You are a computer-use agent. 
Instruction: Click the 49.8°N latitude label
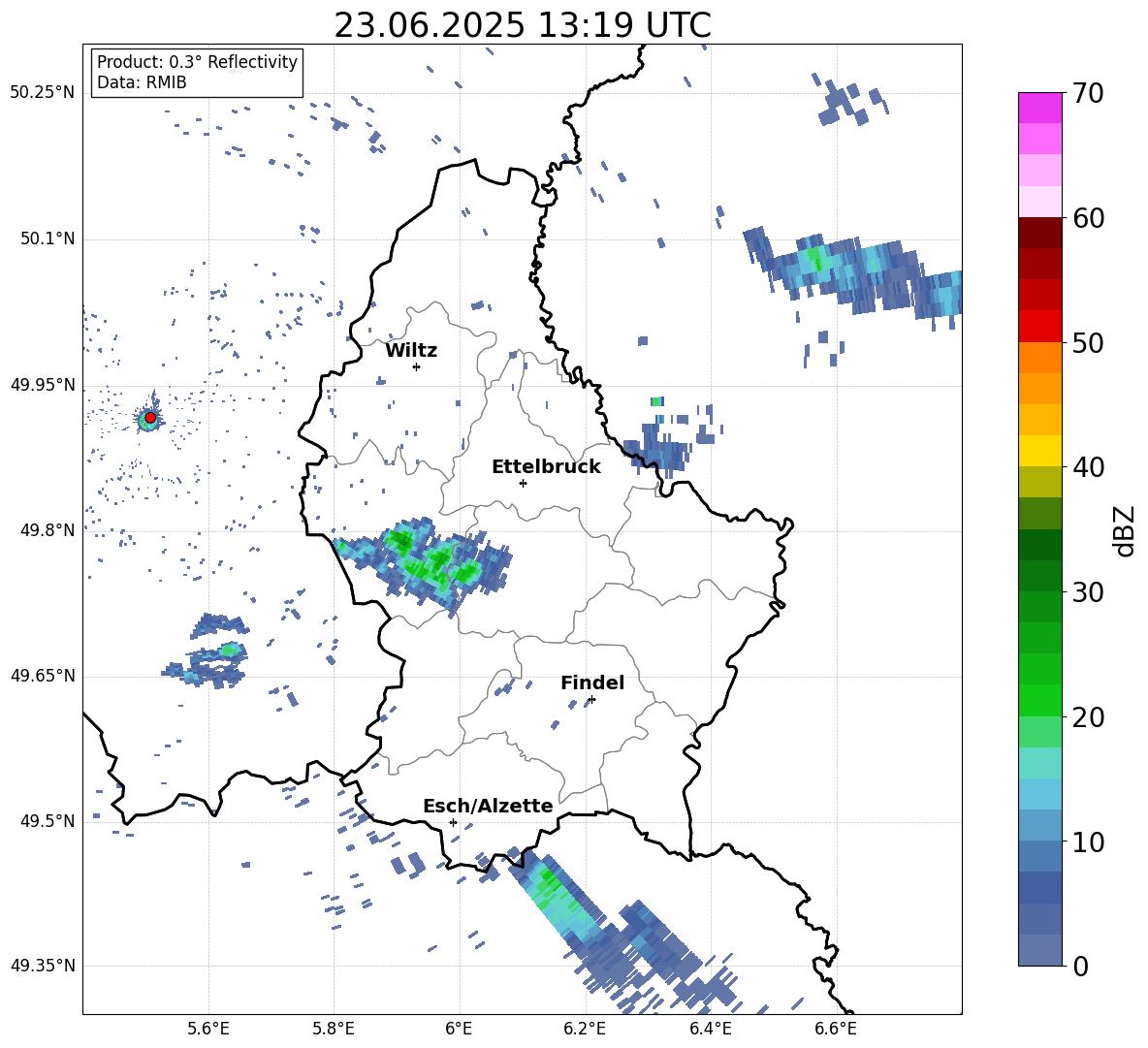48,530
